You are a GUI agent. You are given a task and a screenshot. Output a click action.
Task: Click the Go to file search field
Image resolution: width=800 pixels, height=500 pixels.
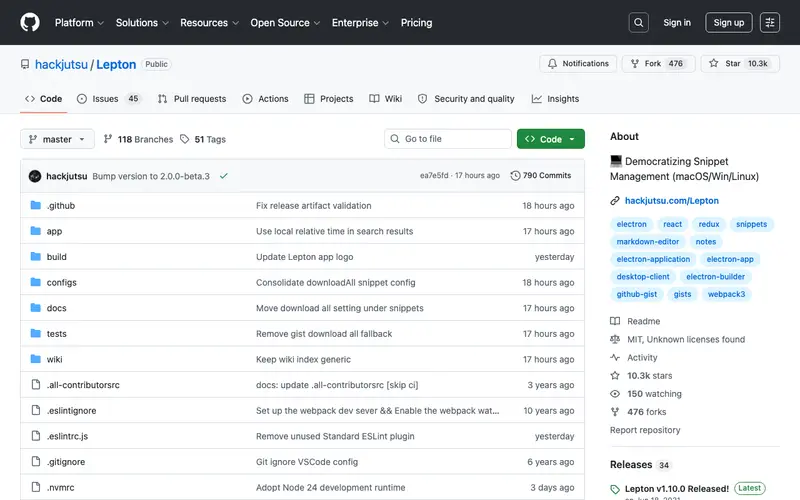coord(447,139)
